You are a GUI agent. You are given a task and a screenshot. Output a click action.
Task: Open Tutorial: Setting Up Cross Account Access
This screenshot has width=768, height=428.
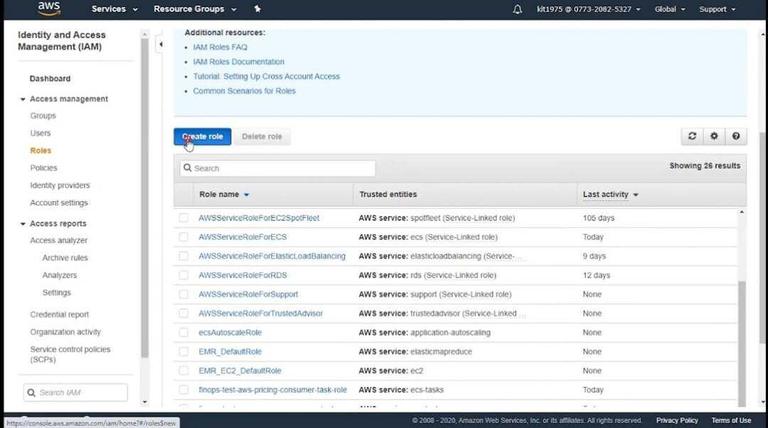(x=266, y=76)
